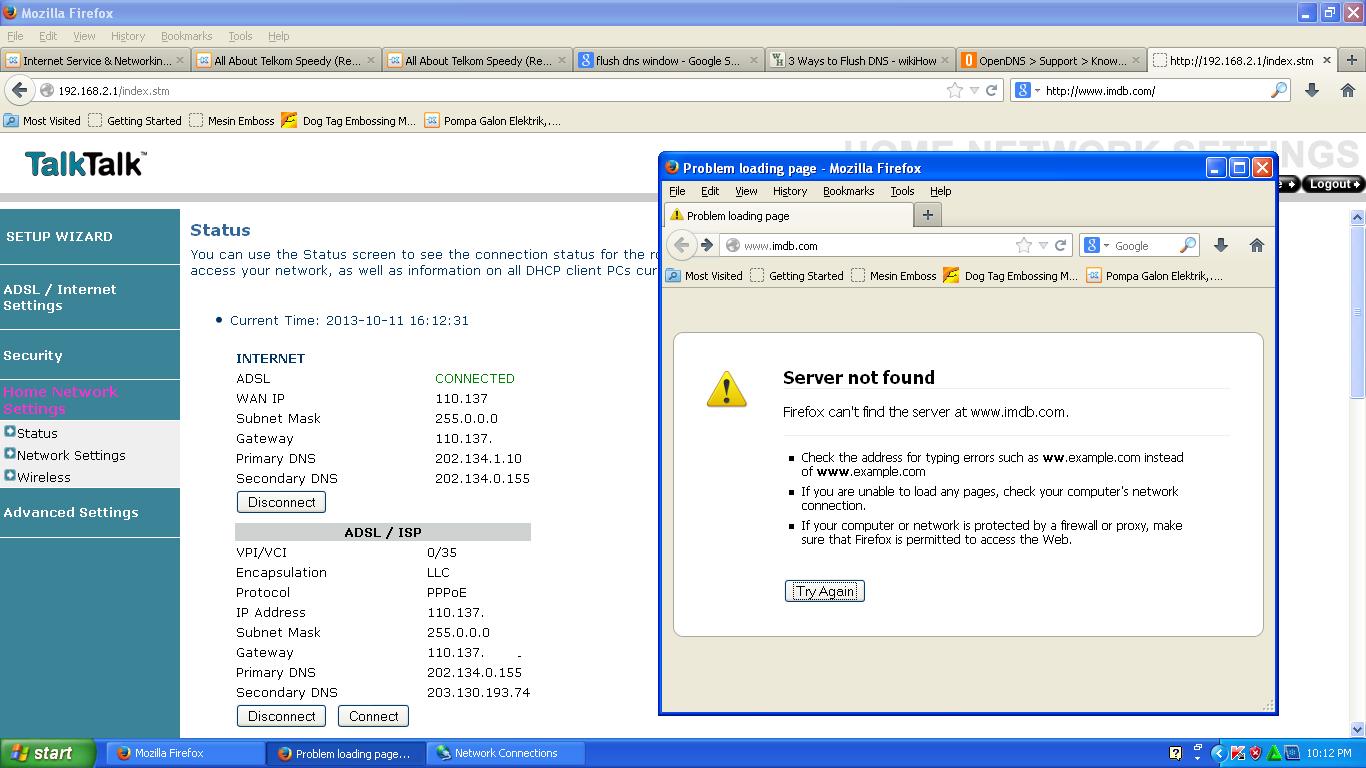Click back arrow in Problem loading page window

coord(681,245)
